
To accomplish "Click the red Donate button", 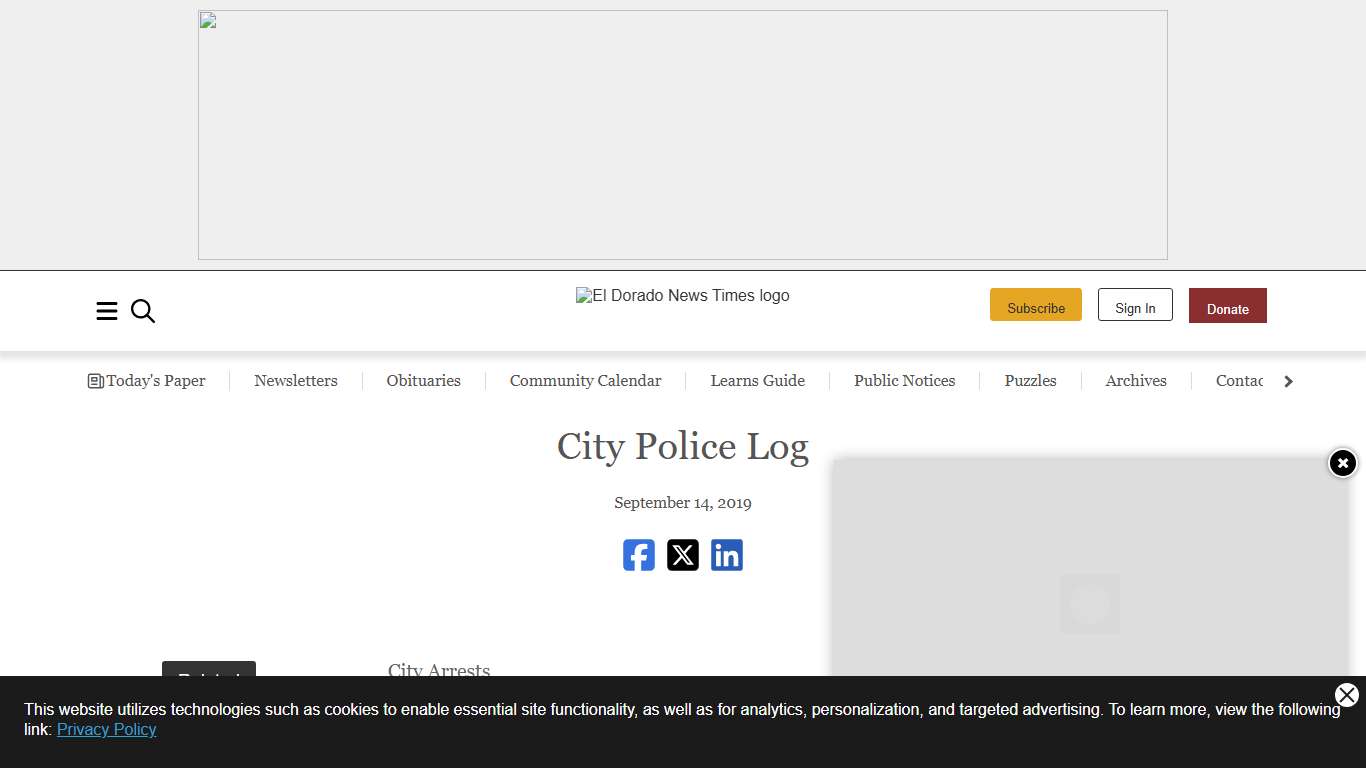I will click(1227, 306).
